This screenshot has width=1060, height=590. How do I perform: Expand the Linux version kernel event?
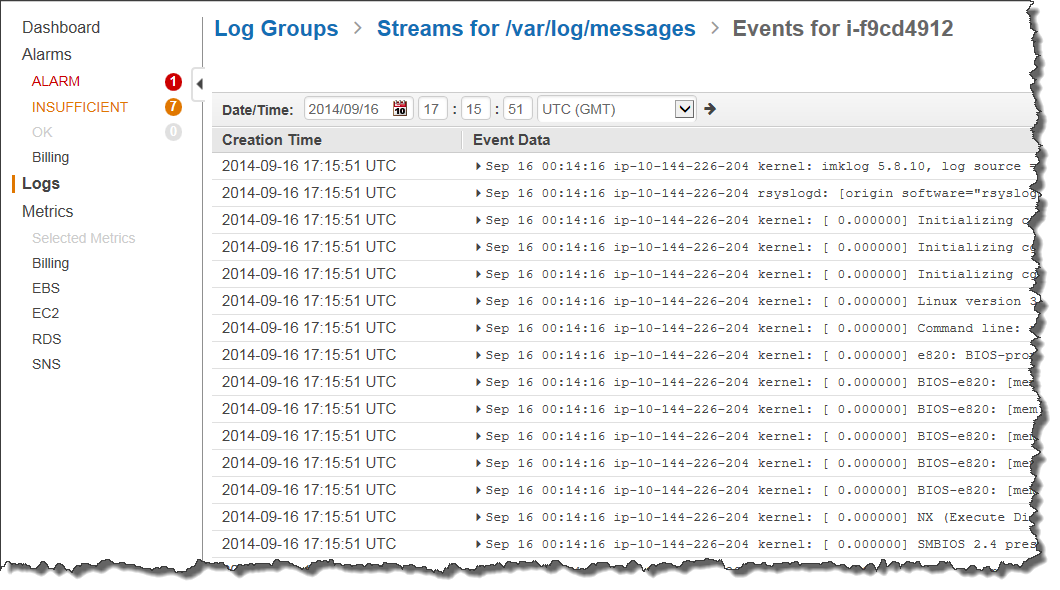478,301
